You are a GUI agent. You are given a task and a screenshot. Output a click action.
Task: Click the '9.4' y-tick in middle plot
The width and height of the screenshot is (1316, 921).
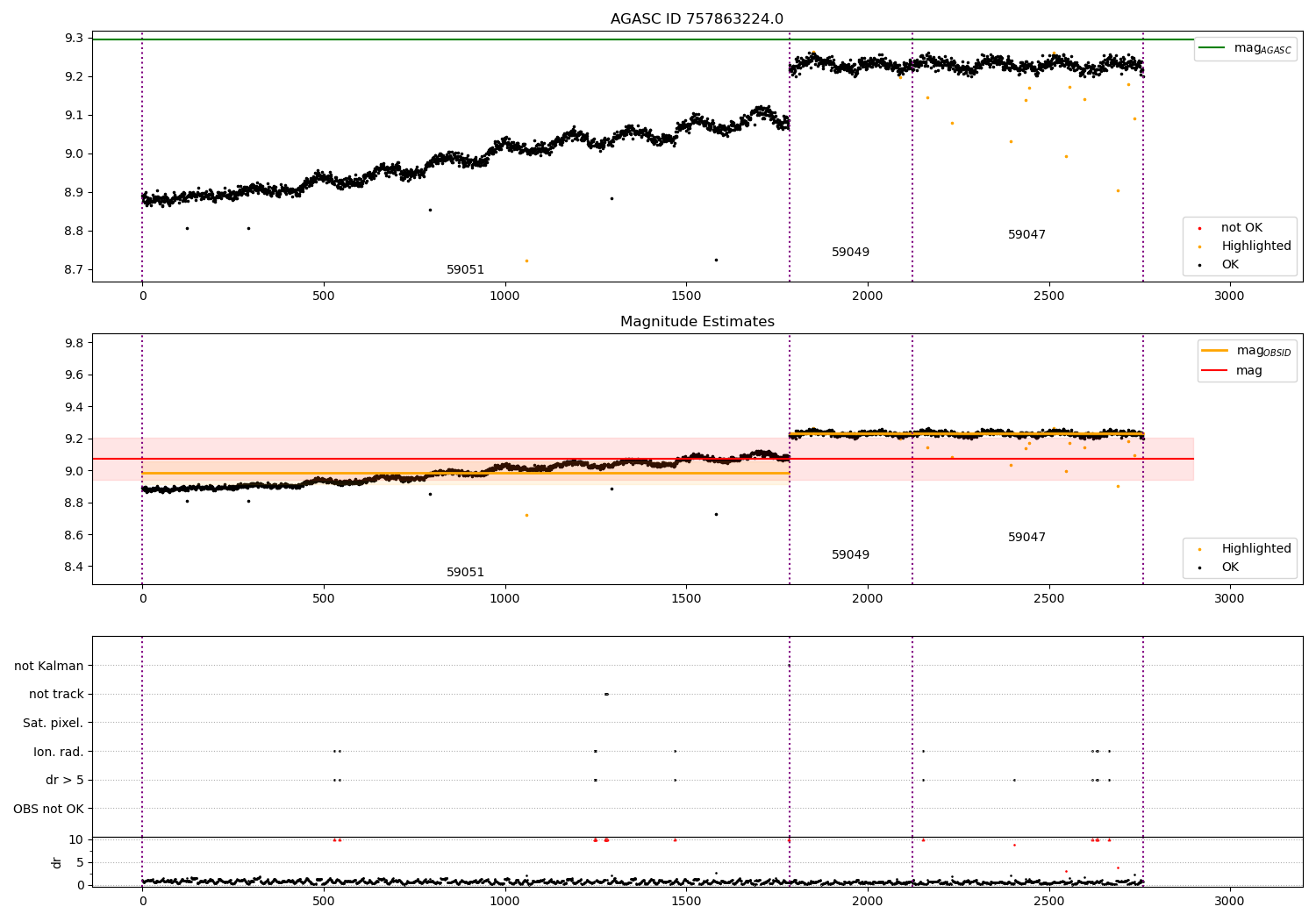(x=75, y=407)
